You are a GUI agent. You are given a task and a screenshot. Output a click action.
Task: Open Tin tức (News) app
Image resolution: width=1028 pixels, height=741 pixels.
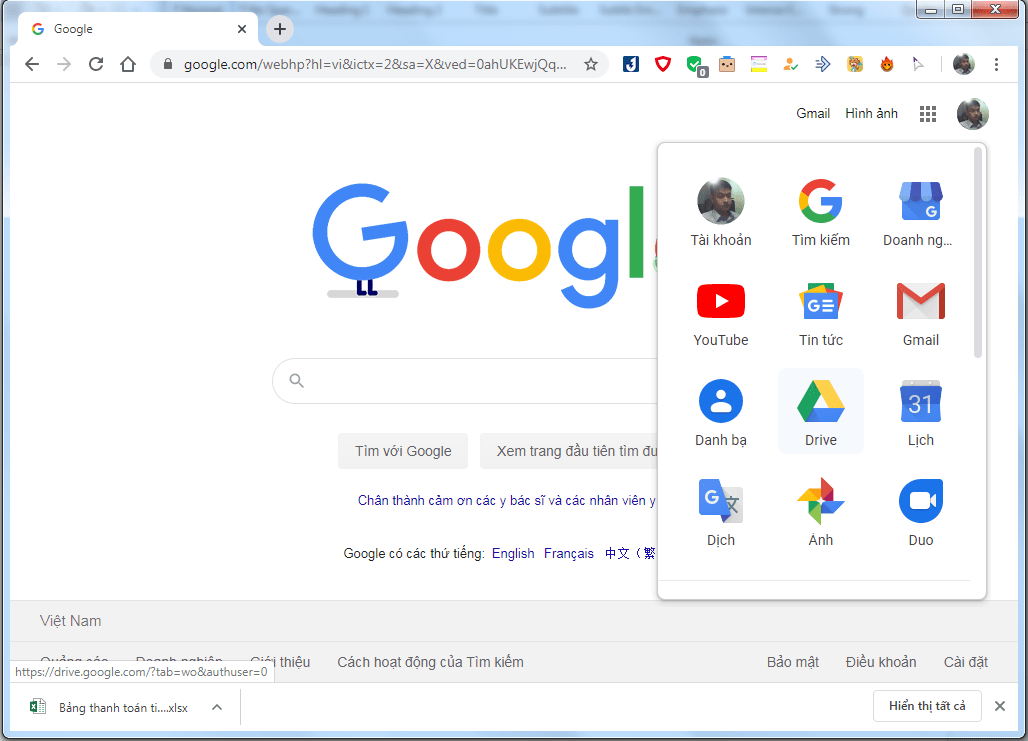[x=821, y=314]
